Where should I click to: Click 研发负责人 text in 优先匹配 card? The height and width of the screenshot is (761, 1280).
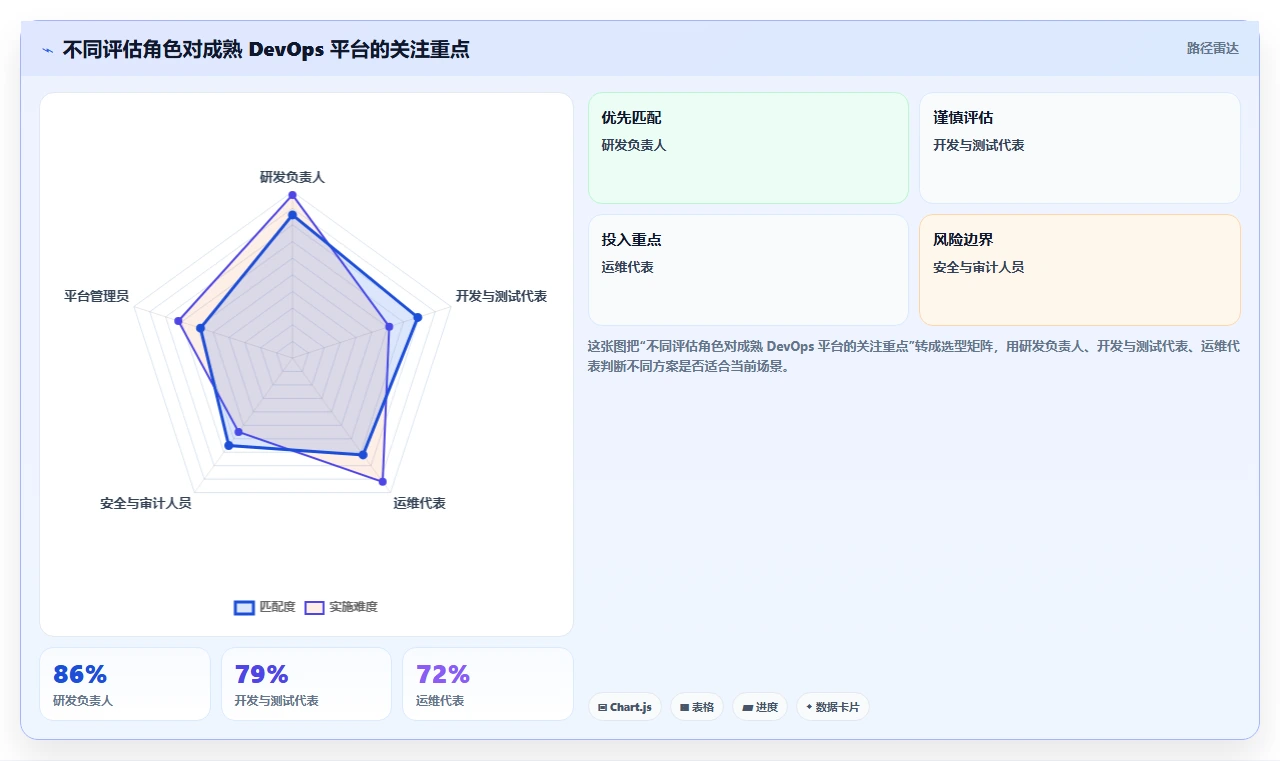634,145
